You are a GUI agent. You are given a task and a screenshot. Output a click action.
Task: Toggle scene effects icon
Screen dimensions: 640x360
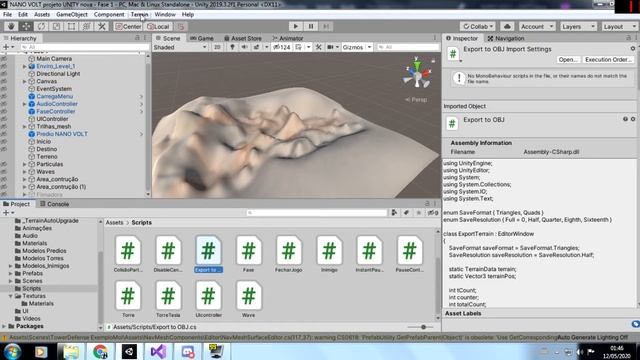pyautogui.click(x=256, y=47)
